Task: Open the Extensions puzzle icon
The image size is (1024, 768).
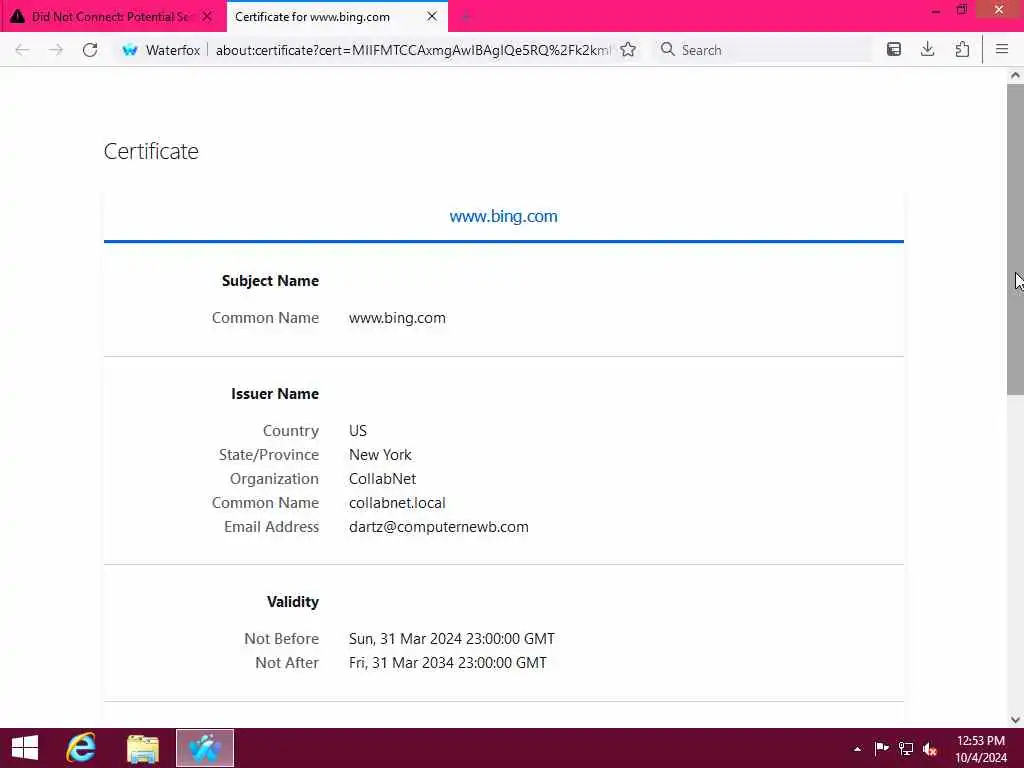Action: tap(962, 50)
